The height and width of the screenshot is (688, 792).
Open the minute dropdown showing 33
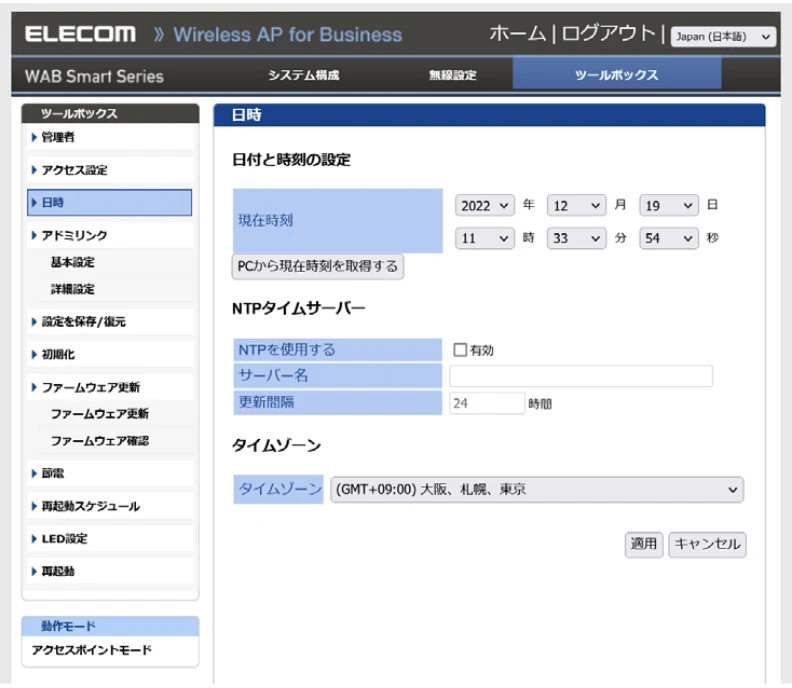pos(577,238)
